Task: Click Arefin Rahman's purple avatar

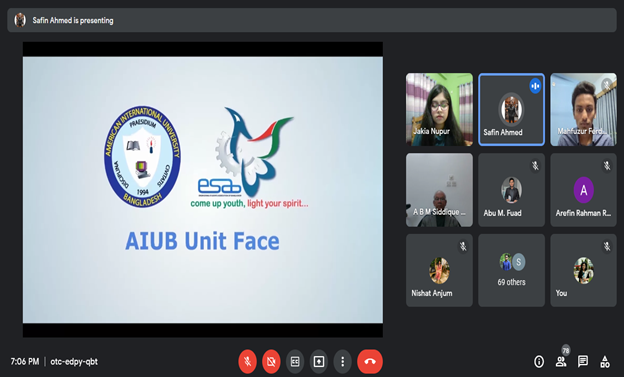Action: click(x=583, y=190)
